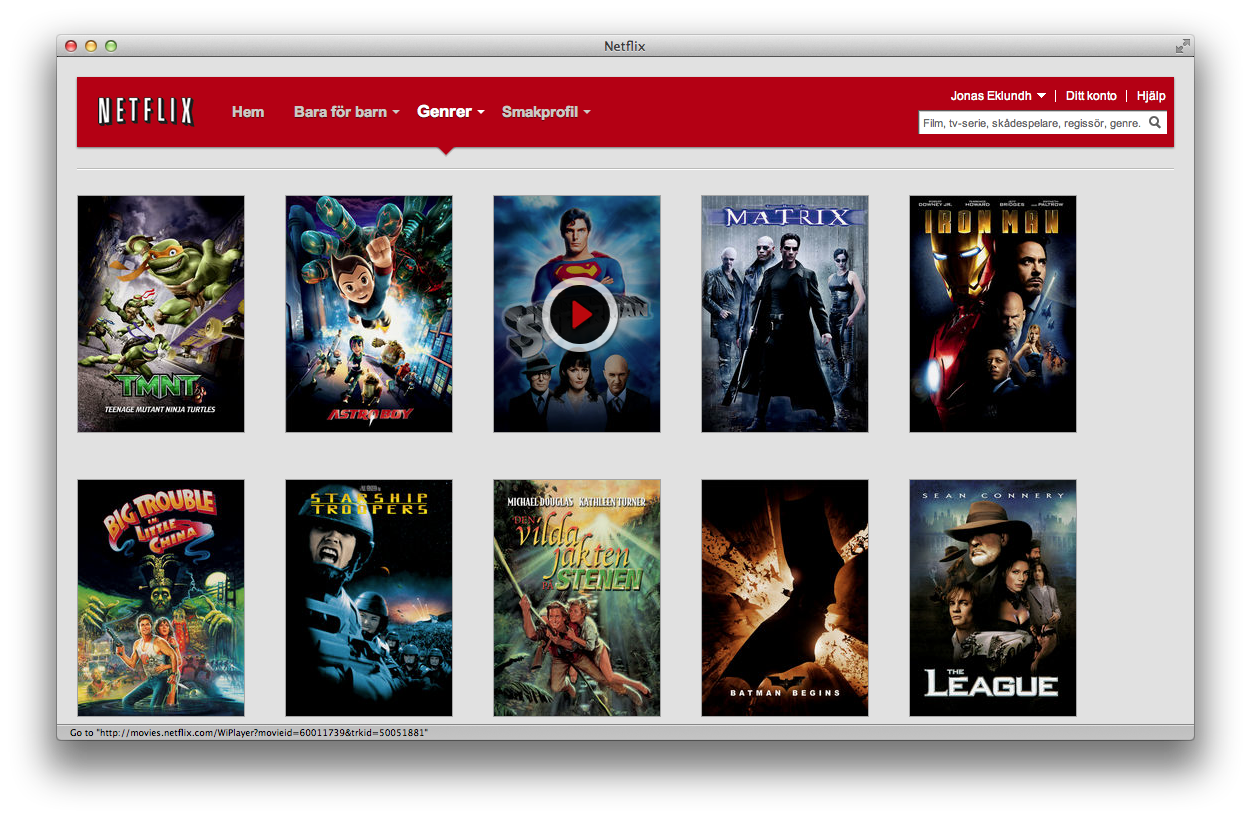Choose The Matrix movie poster
The image size is (1251, 819).
(785, 314)
